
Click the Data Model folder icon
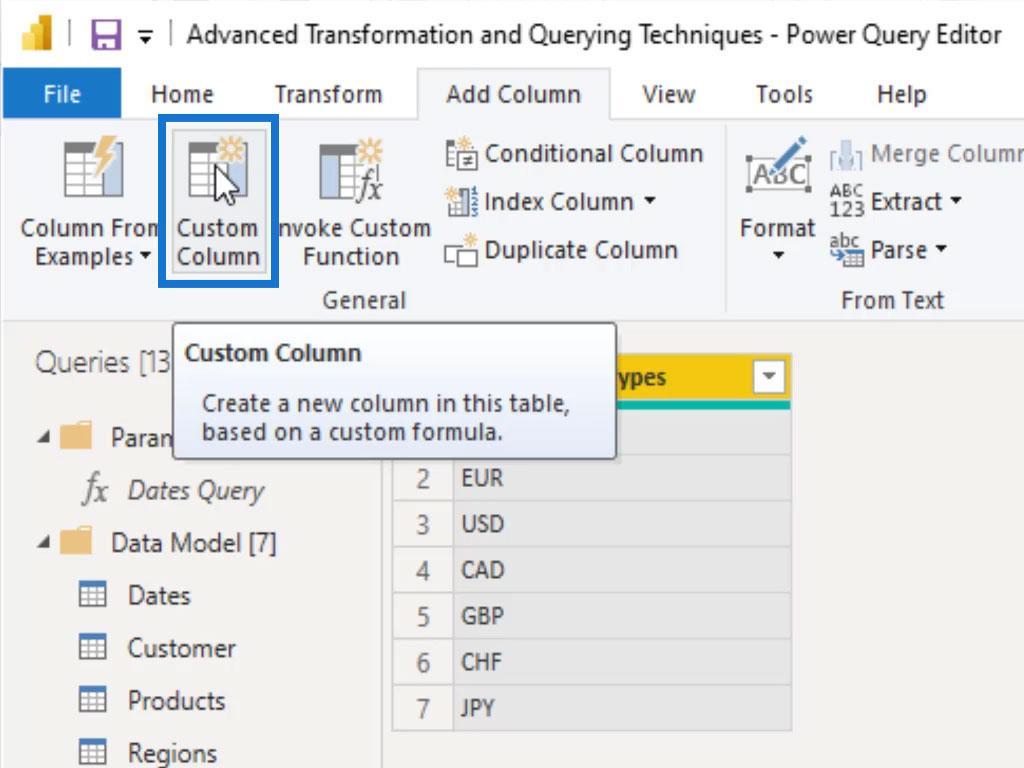76,541
